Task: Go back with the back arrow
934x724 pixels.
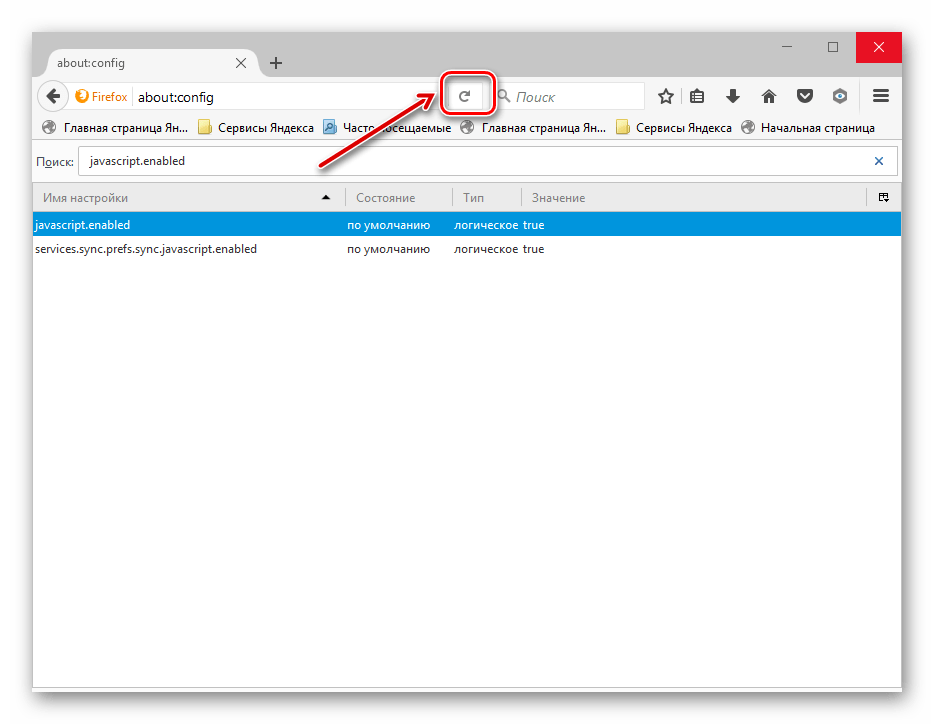Action: pyautogui.click(x=53, y=97)
